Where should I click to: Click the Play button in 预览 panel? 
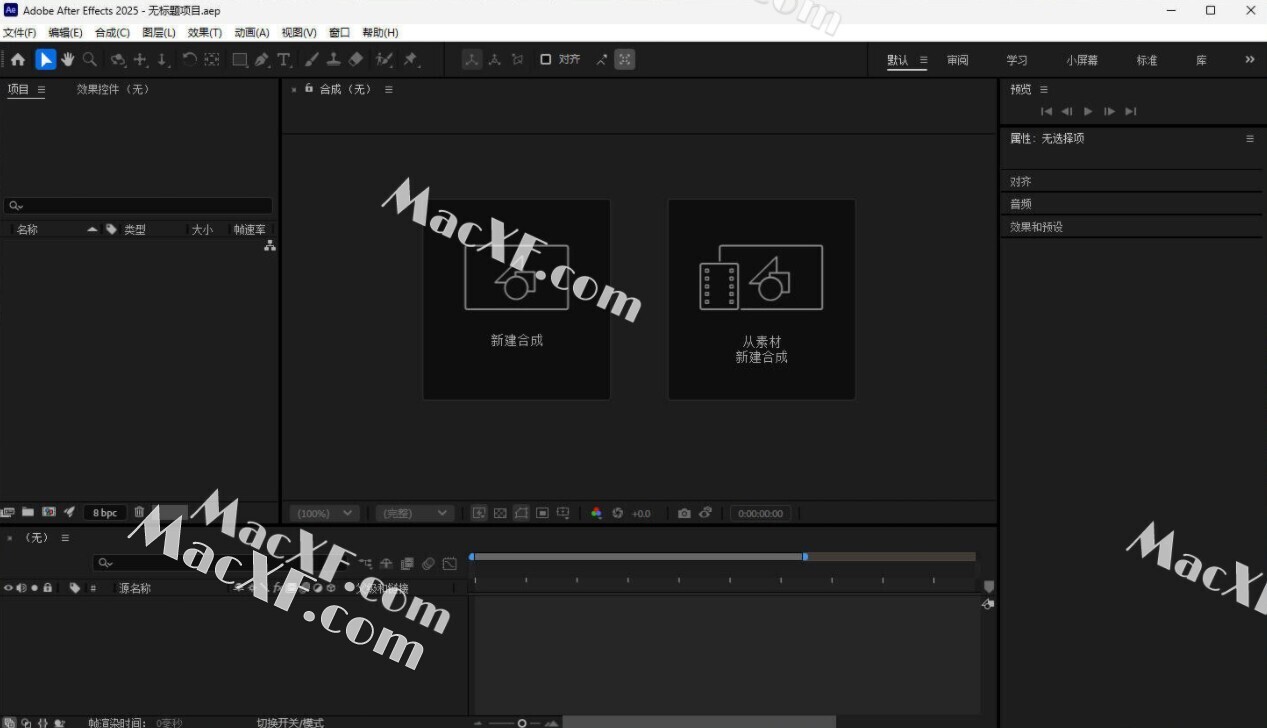click(1088, 111)
